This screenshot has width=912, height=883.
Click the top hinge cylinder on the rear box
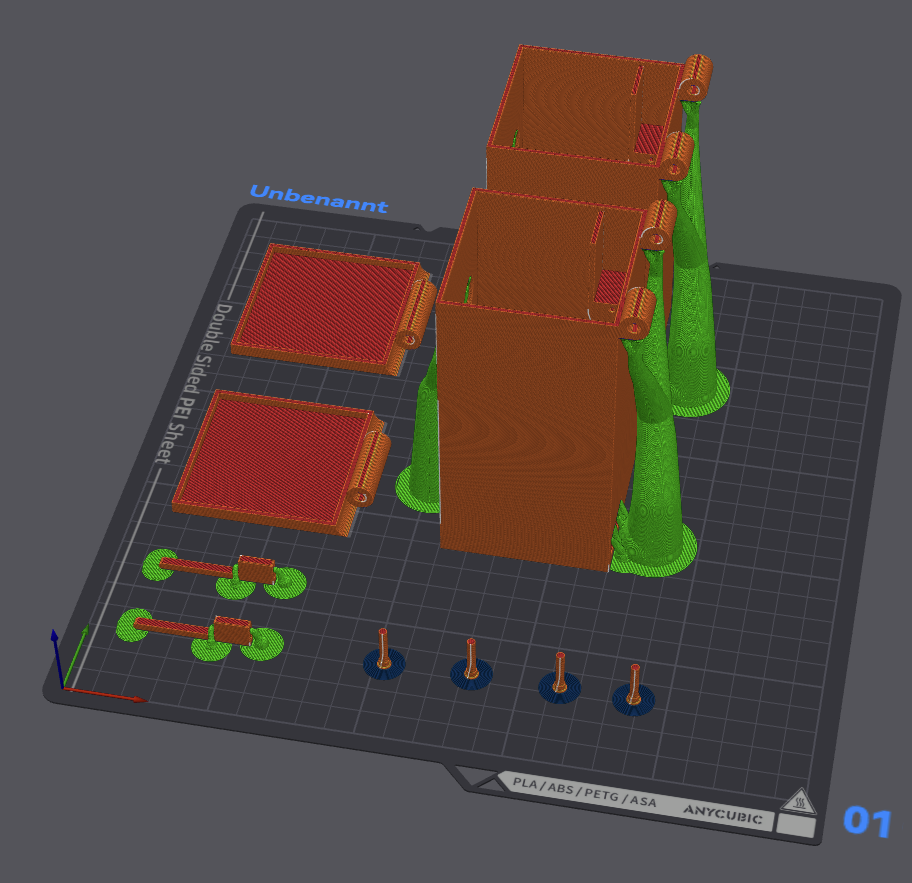696,75
